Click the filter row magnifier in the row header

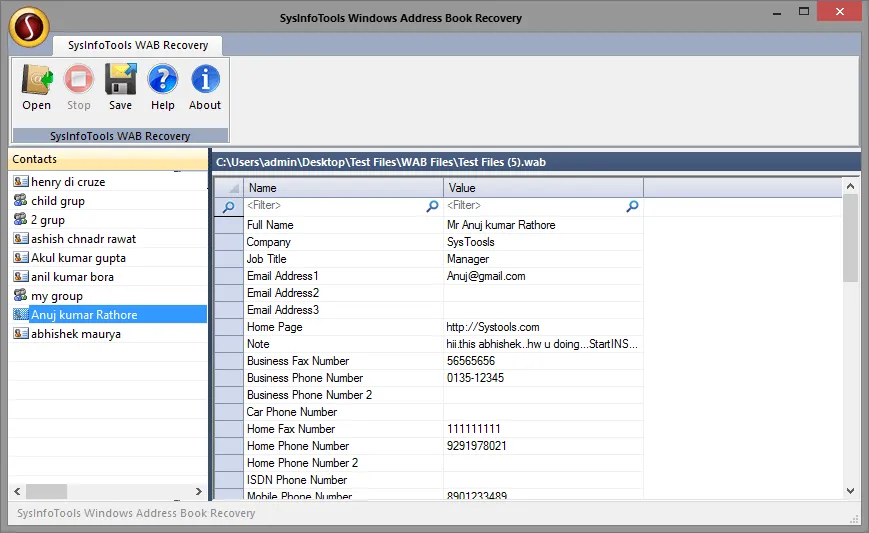[228, 207]
